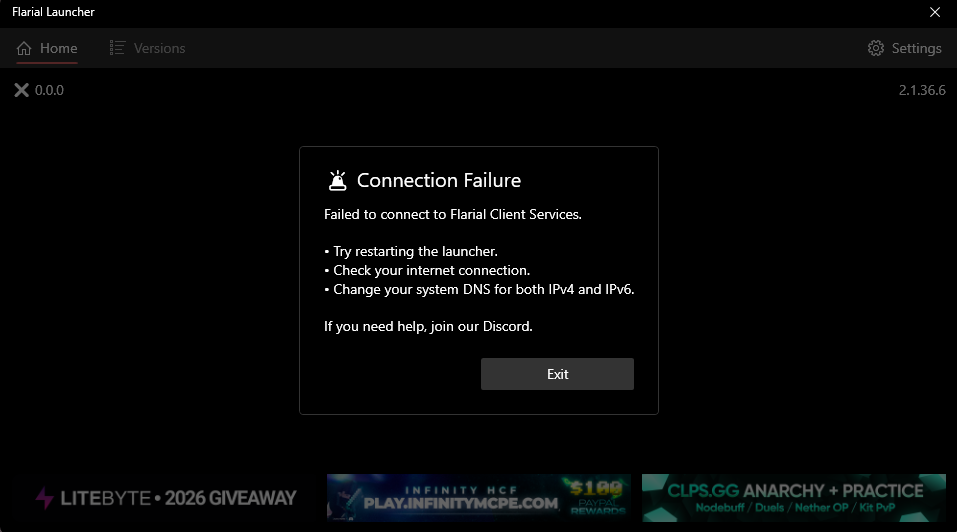Click the Home house icon

point(24,48)
